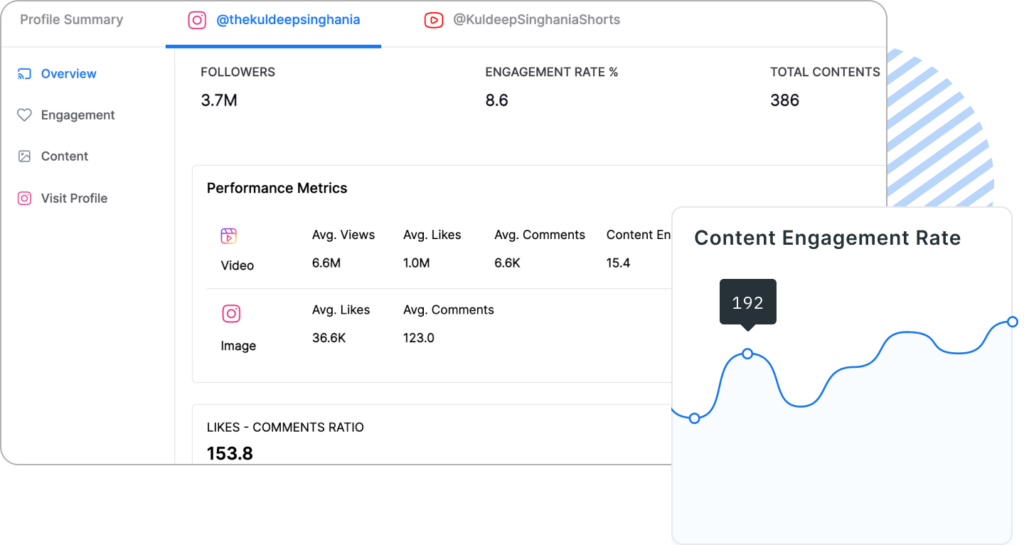Open Overview in the sidebar
Screen dimensions: 1024x545
(57, 74)
